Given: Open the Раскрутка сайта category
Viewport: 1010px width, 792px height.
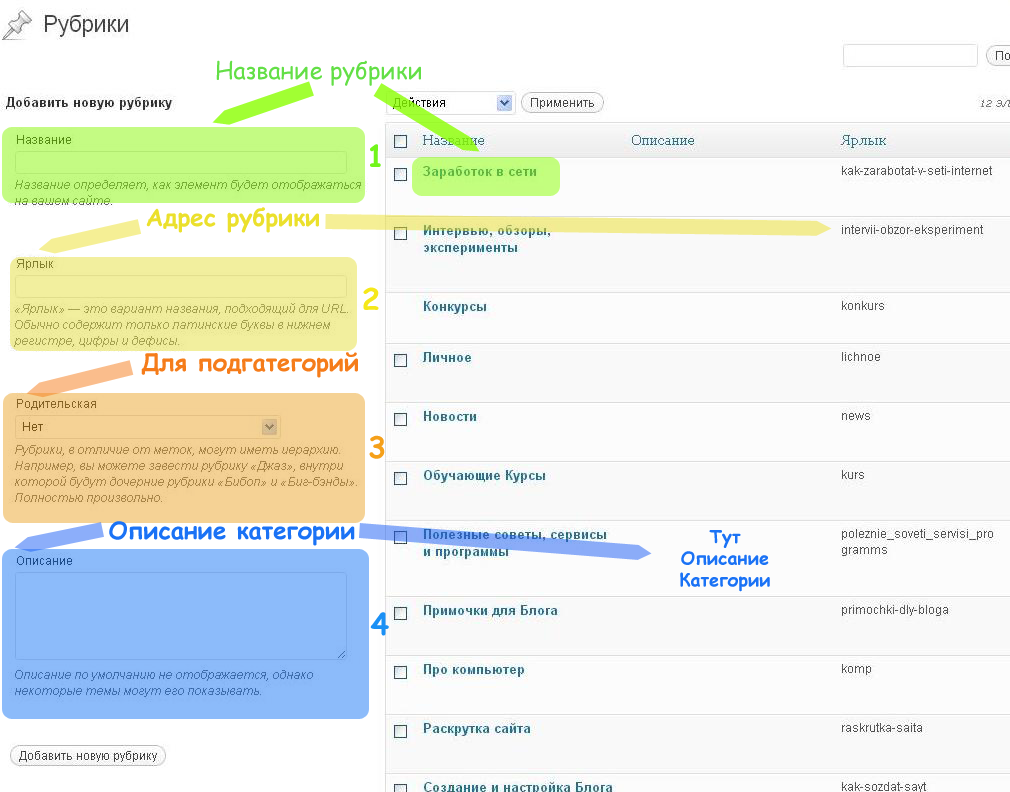Looking at the screenshot, I should point(476,729).
